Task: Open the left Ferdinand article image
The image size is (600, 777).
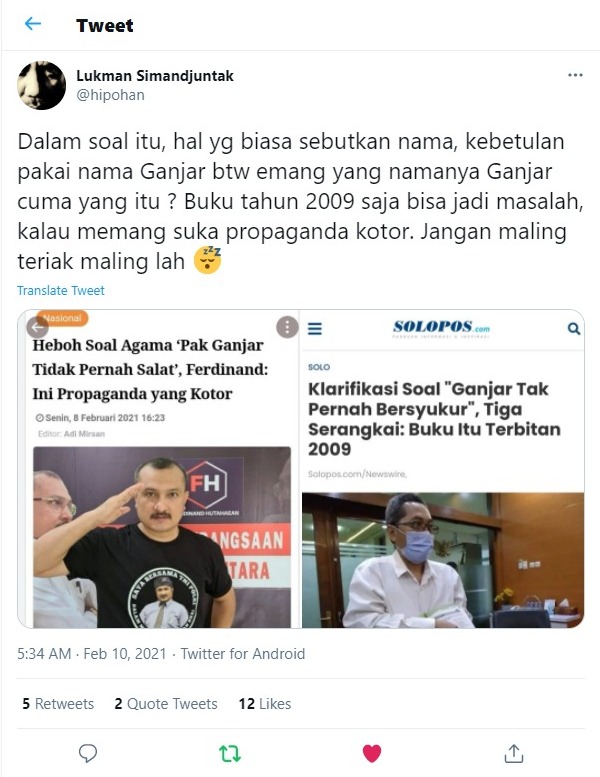Action: pyautogui.click(x=158, y=469)
